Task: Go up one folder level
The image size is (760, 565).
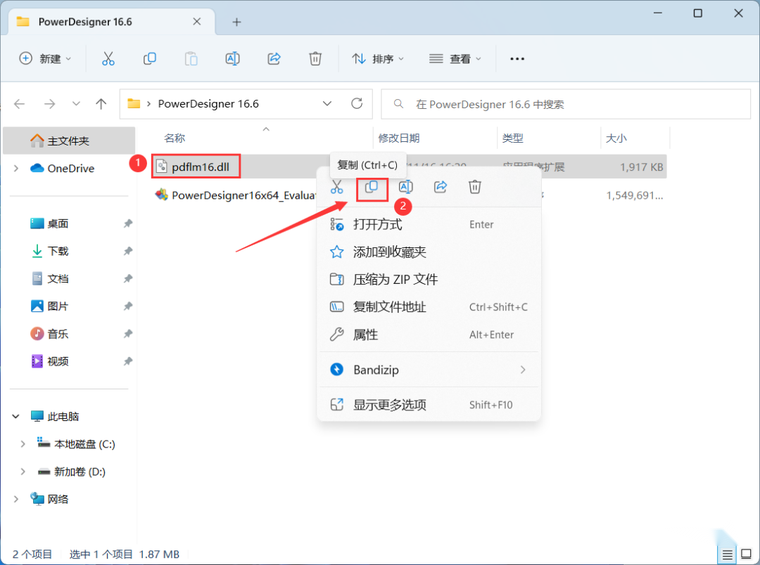Action: tap(101, 104)
